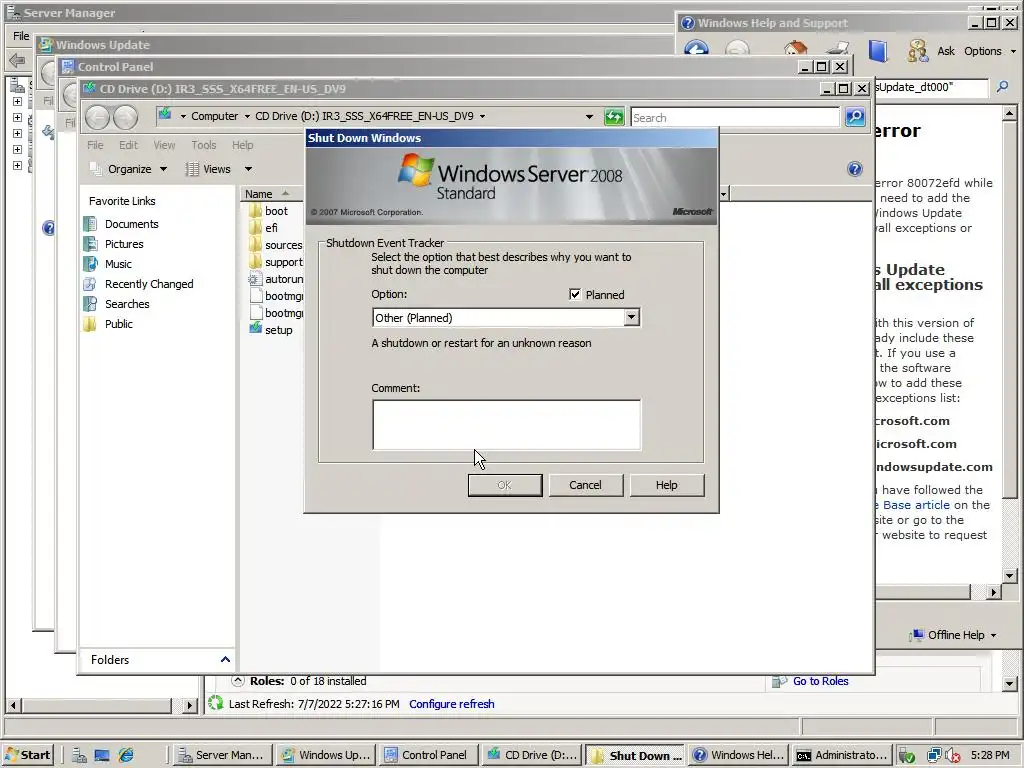Toggle the Planned checkbox
This screenshot has height=768, width=1024.
(x=575, y=295)
